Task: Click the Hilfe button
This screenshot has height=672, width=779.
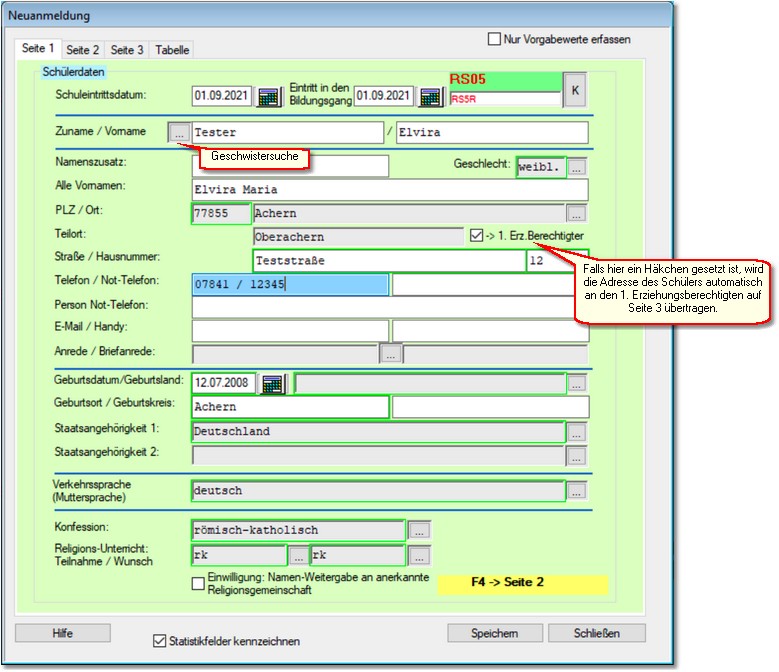Action: [x=62, y=633]
